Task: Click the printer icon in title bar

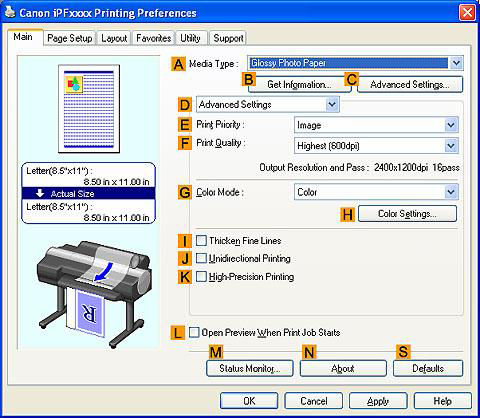Action: click(x=10, y=12)
